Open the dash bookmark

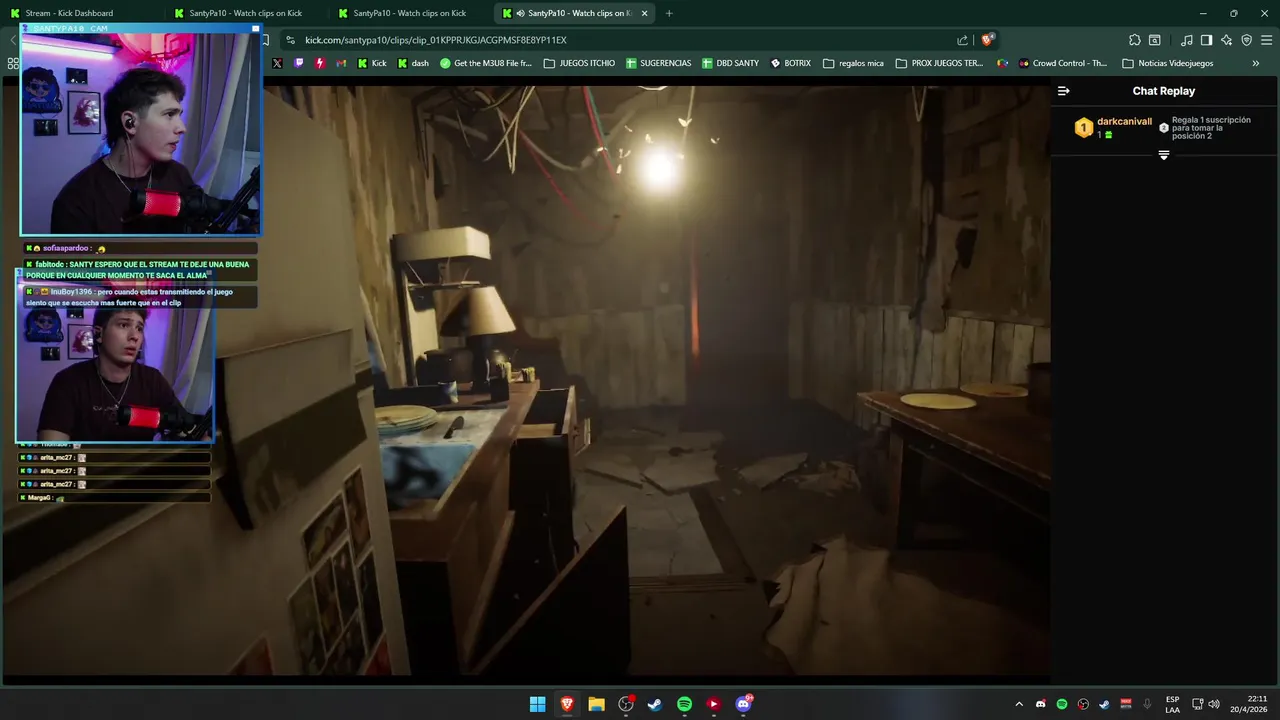pos(413,63)
